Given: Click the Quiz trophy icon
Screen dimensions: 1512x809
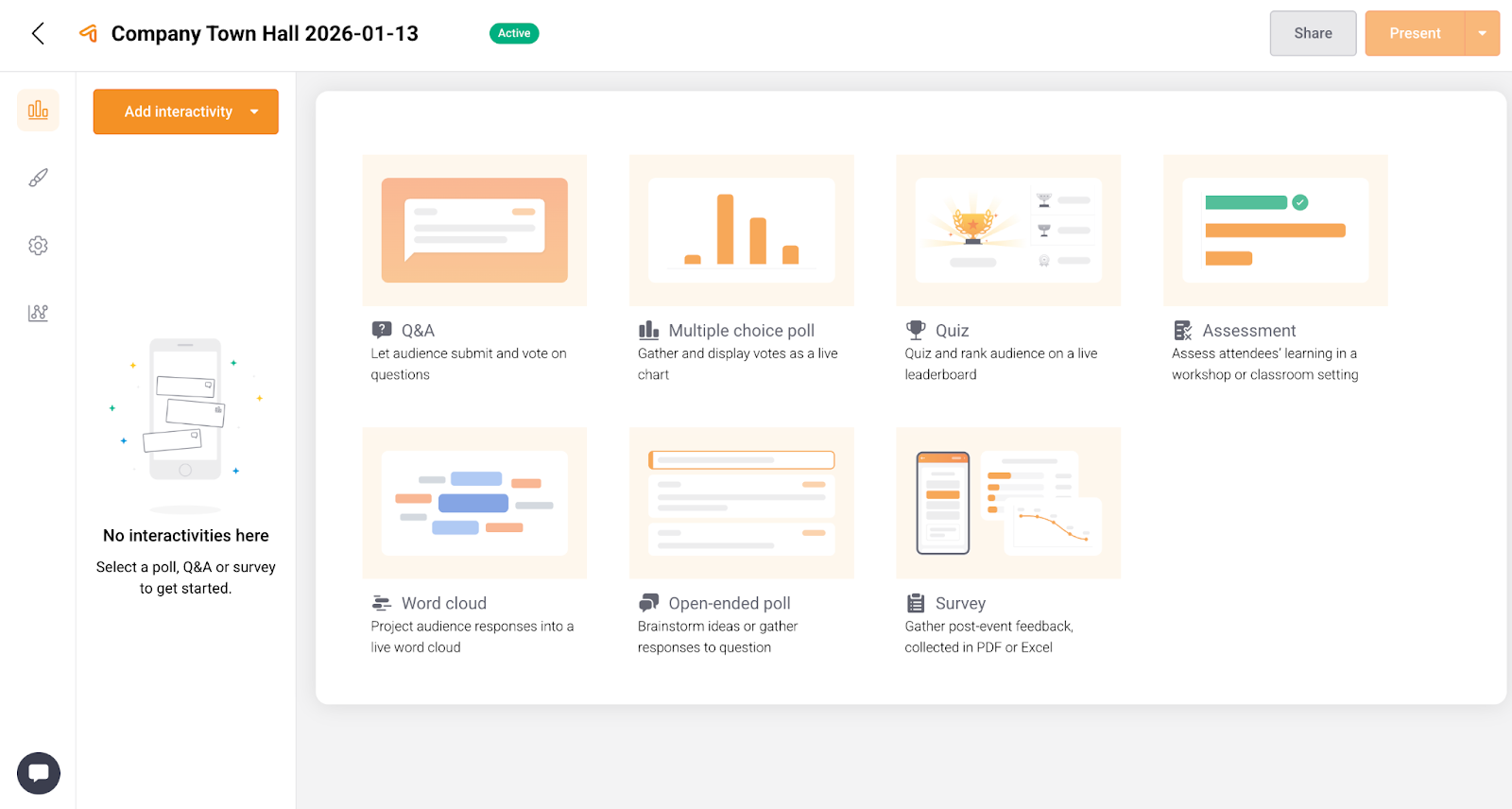Looking at the screenshot, I should tap(916, 330).
